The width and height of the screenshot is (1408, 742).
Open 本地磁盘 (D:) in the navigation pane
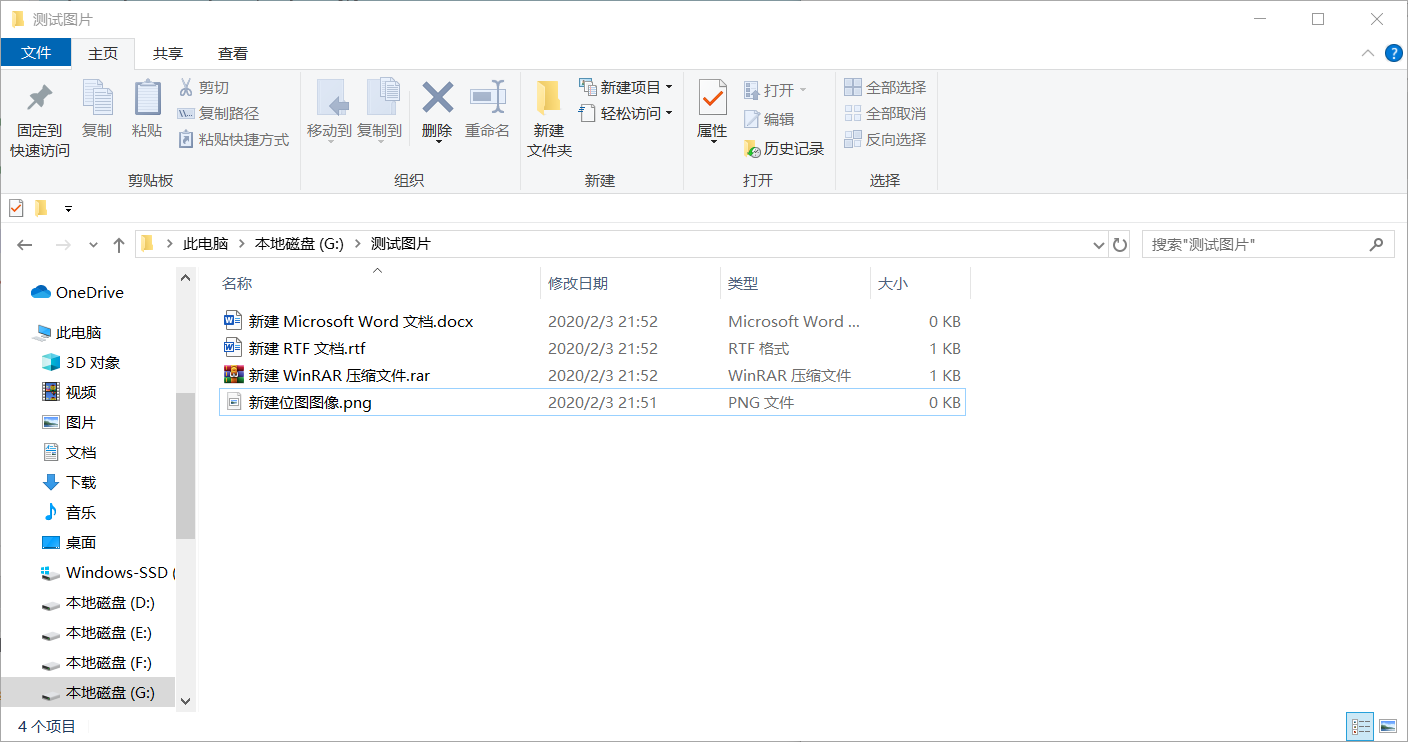pyautogui.click(x=98, y=603)
